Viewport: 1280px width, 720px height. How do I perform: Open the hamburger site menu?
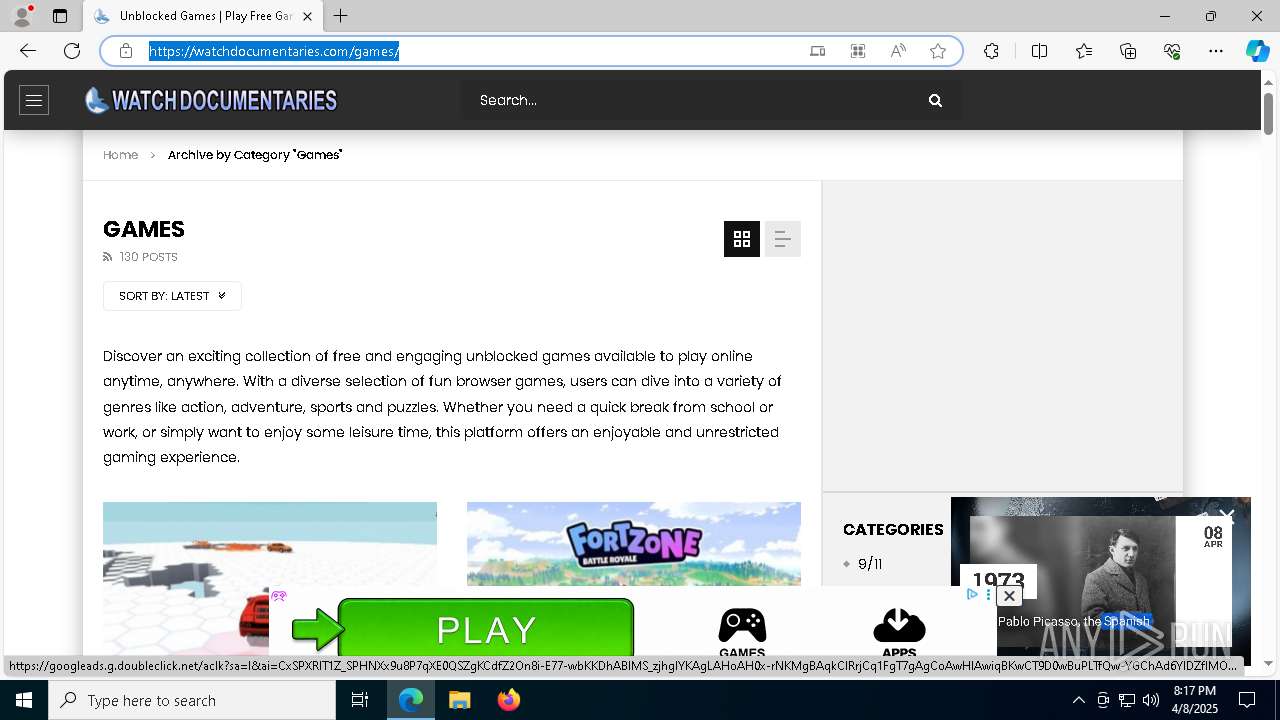[x=34, y=100]
